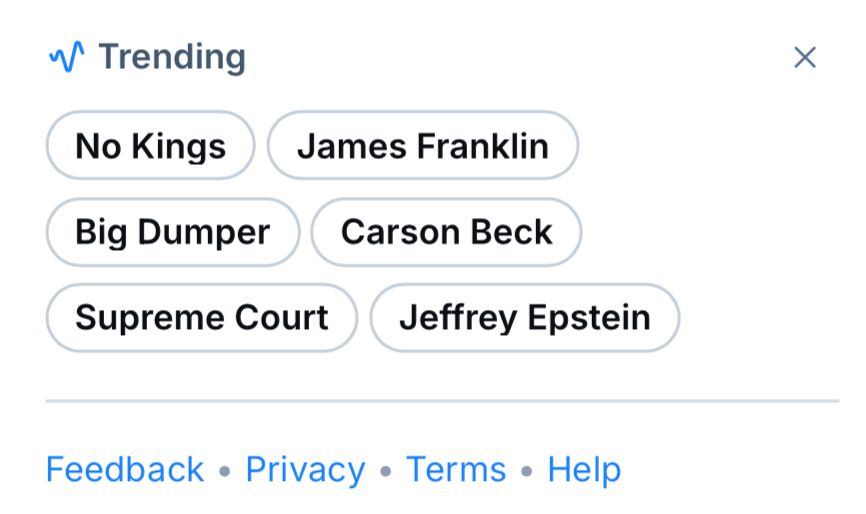Open the Carson Beck trending topic
866x514 pixels.
pos(446,232)
